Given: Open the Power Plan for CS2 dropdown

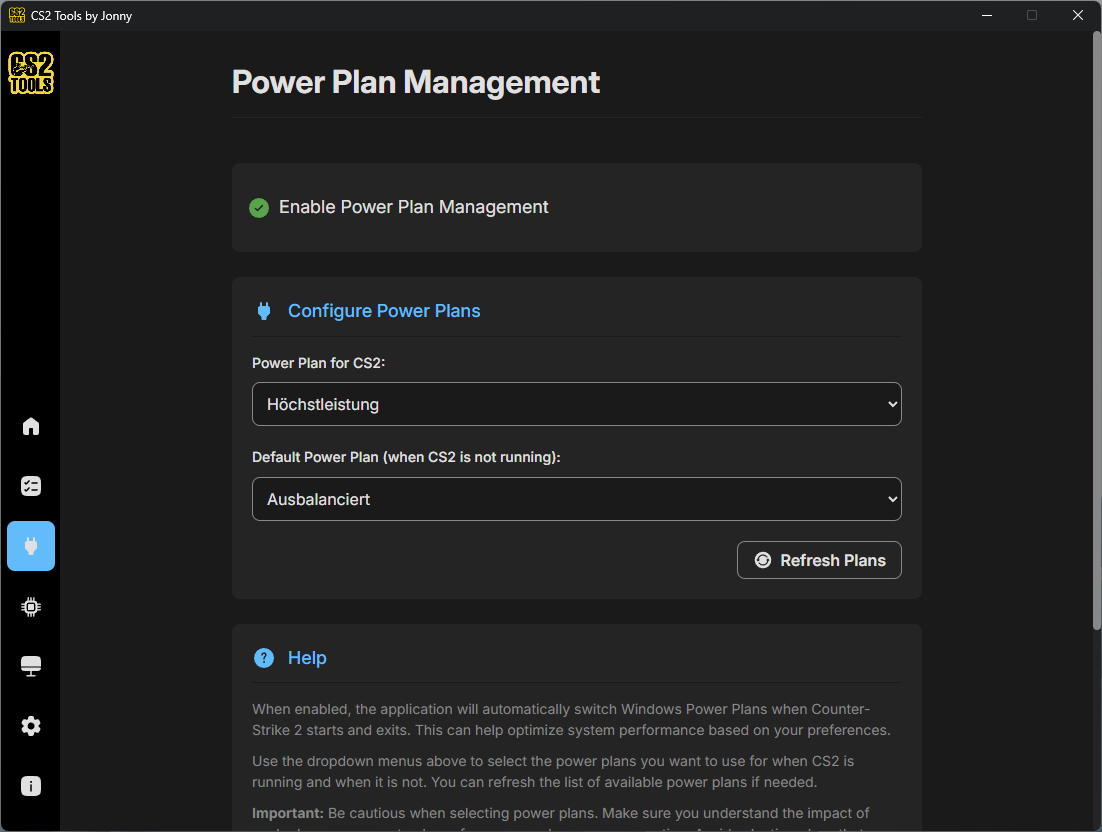Looking at the screenshot, I should coord(576,404).
